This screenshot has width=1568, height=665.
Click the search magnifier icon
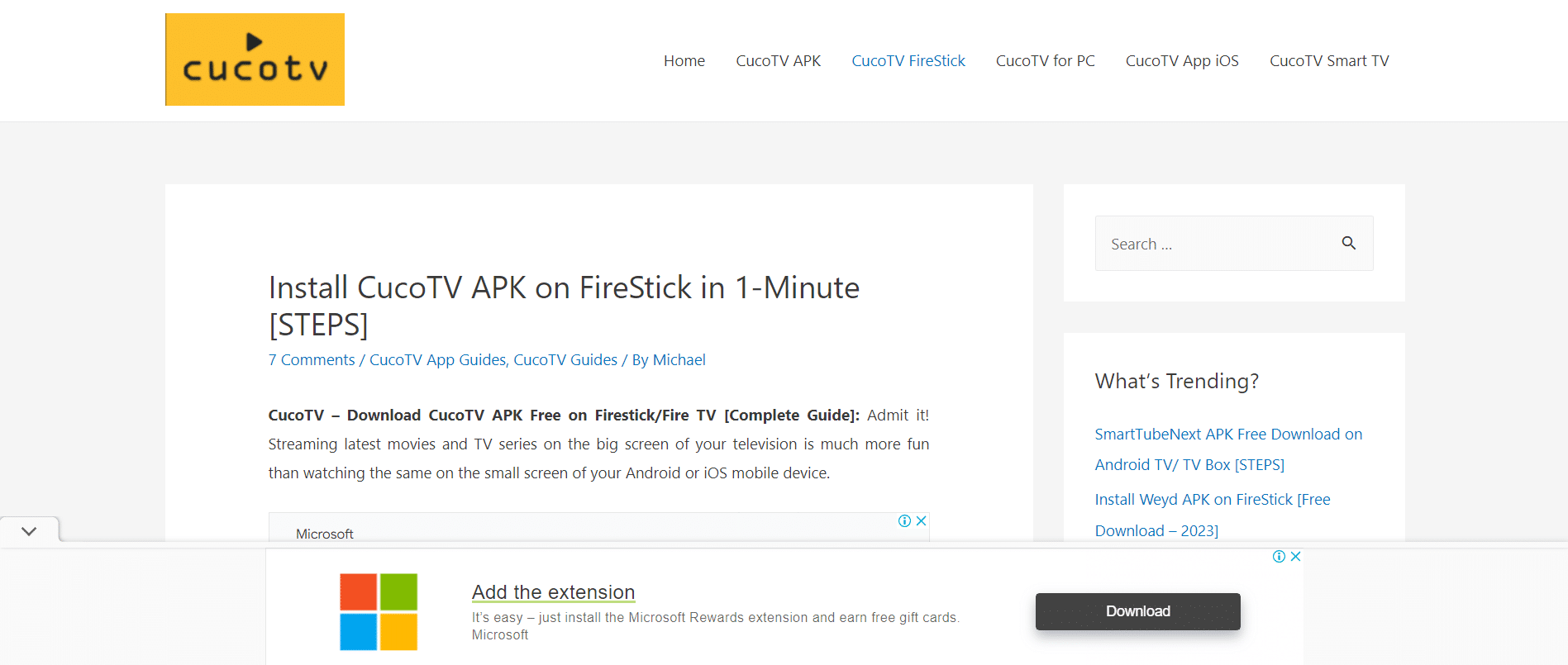[1348, 243]
